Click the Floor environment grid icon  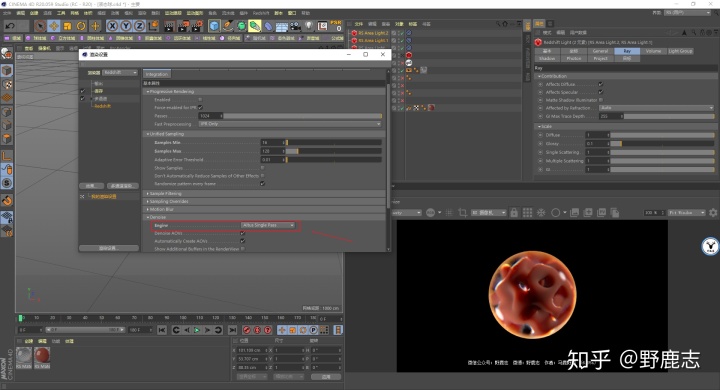coord(281,26)
